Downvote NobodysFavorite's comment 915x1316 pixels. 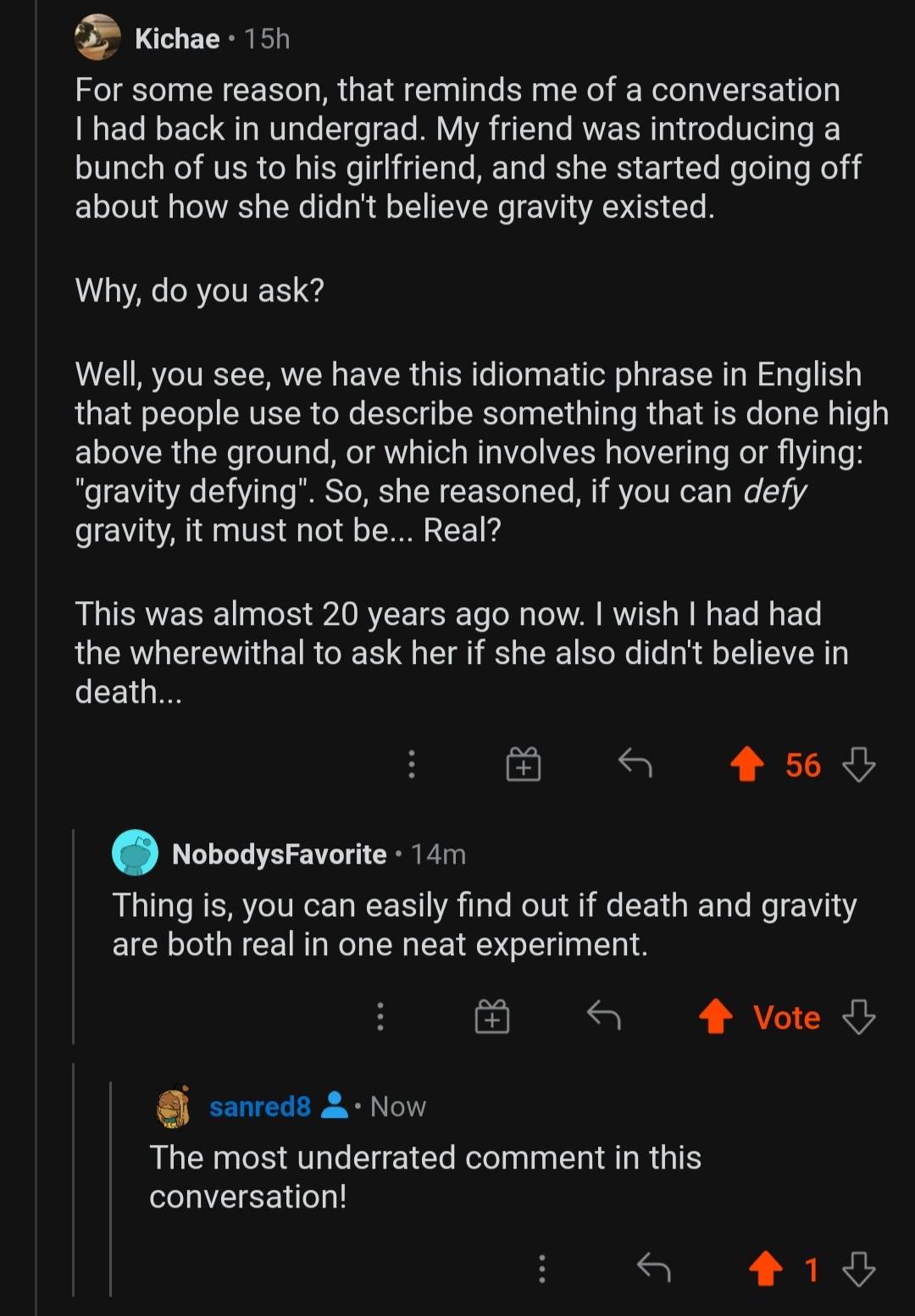859,1015
